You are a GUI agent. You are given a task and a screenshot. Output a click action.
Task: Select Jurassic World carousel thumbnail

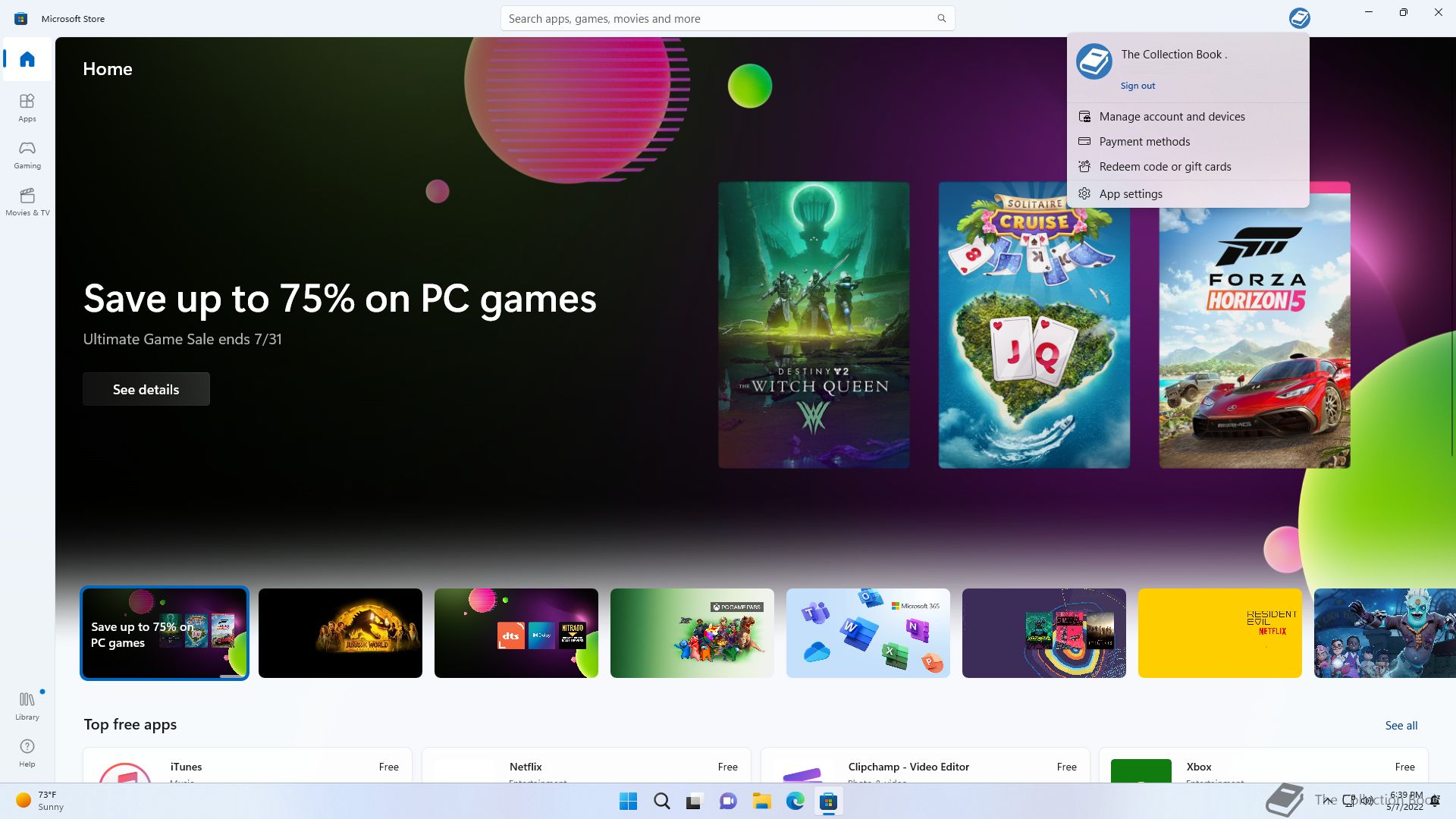point(340,633)
